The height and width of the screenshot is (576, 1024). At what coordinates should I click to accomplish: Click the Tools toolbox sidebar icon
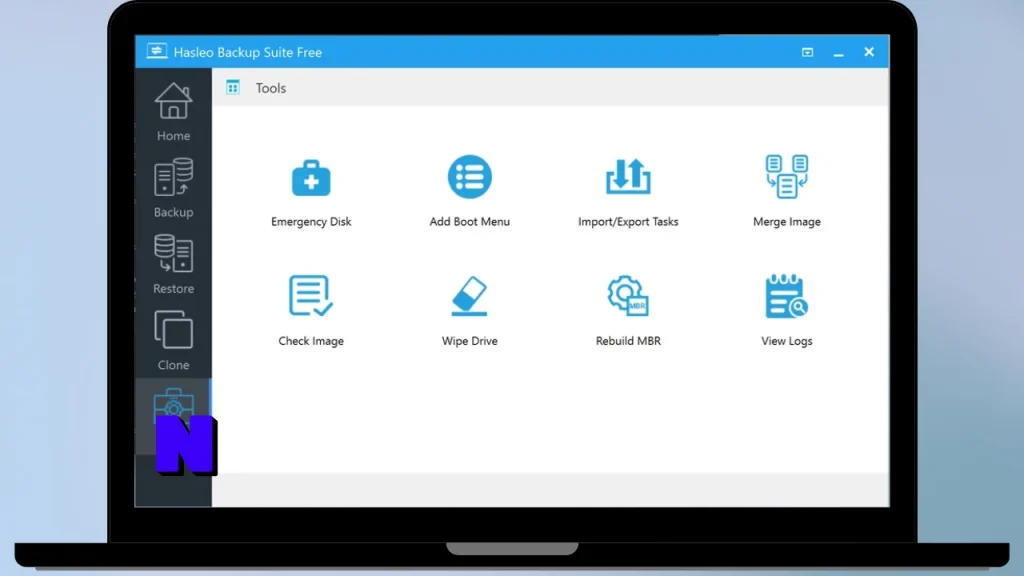(x=173, y=405)
